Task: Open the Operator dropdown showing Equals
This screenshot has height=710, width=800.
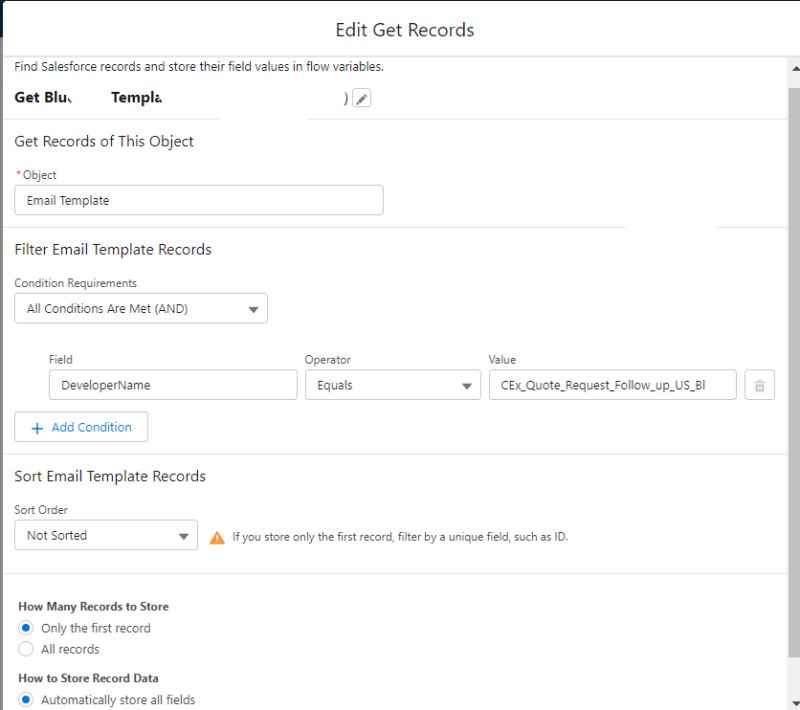Action: 390,384
